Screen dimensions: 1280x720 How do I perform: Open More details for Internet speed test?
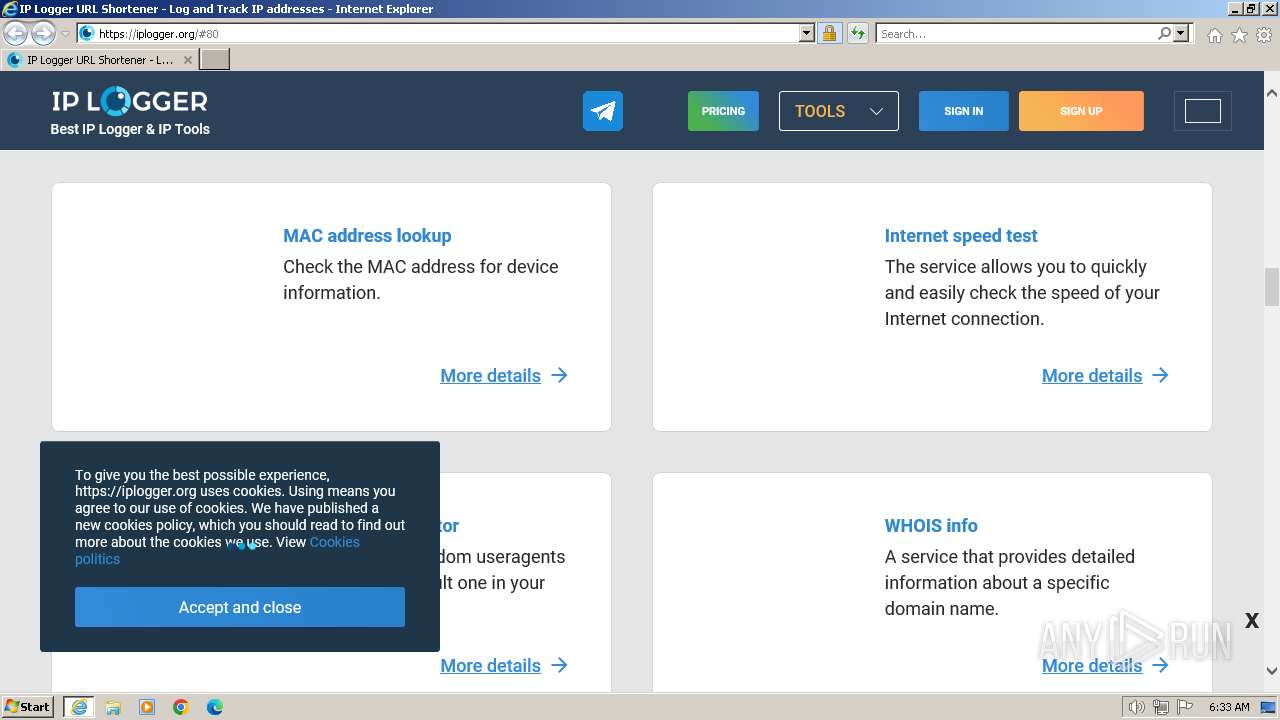tap(1105, 376)
